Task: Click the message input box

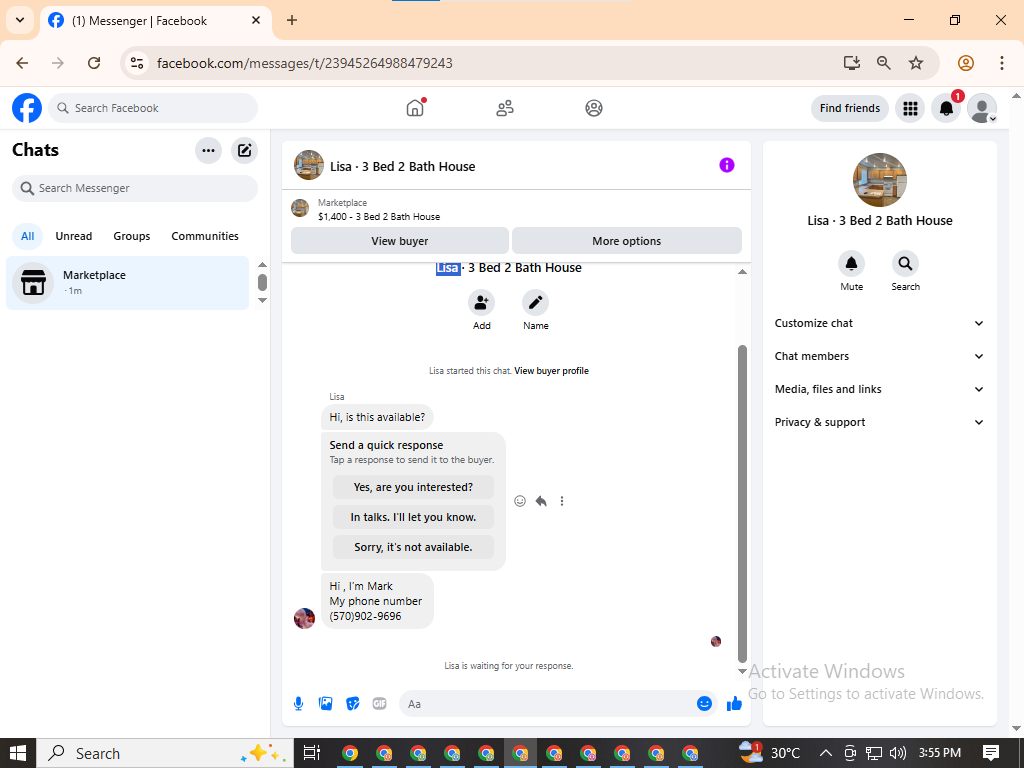Action: [x=549, y=703]
